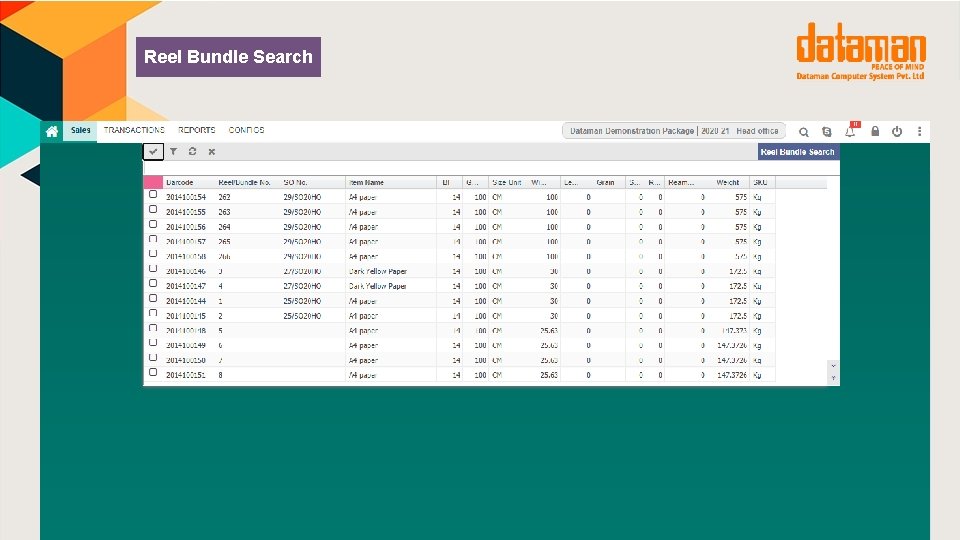Screen dimensions: 960x540
Task: Click weight 575 in row 2014100155
Action: 741,212
